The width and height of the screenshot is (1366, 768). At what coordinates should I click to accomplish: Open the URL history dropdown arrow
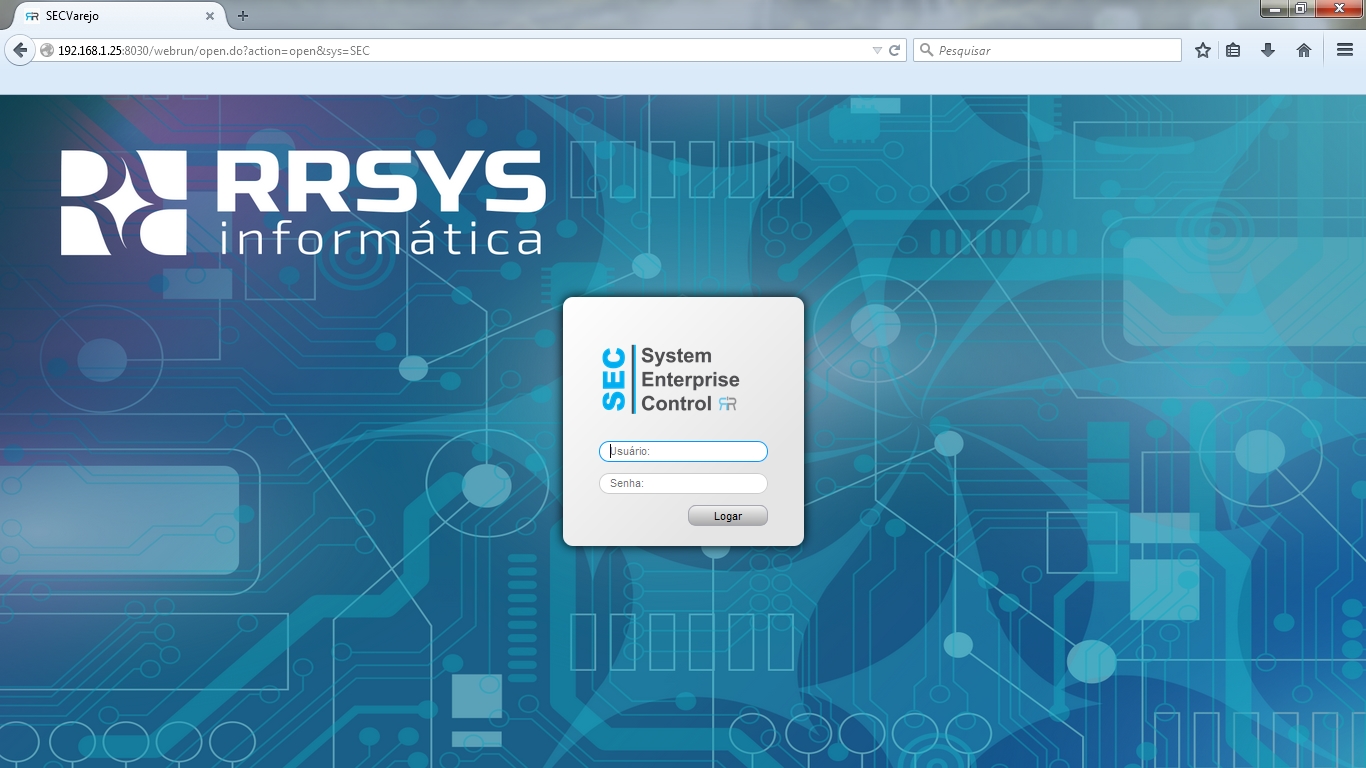click(x=877, y=50)
